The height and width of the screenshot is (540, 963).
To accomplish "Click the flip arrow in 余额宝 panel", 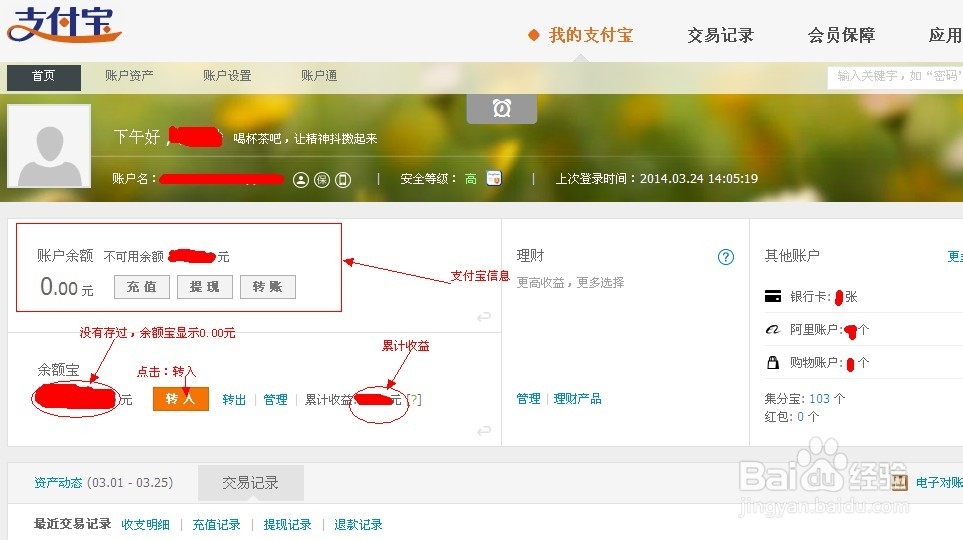I will click(484, 431).
